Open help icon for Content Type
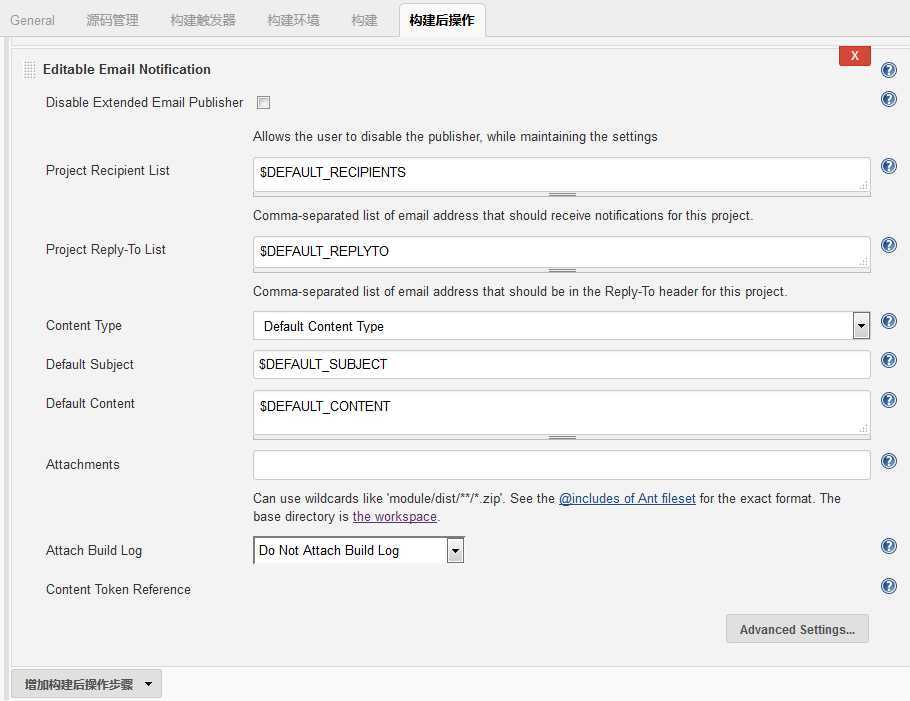Image resolution: width=910 pixels, height=701 pixels. point(889,321)
